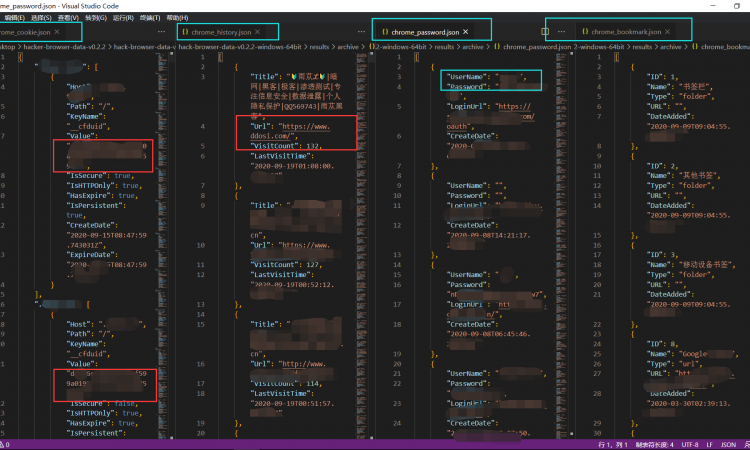
Task: Open more actions for the cookie editor group
Action: tap(161, 32)
